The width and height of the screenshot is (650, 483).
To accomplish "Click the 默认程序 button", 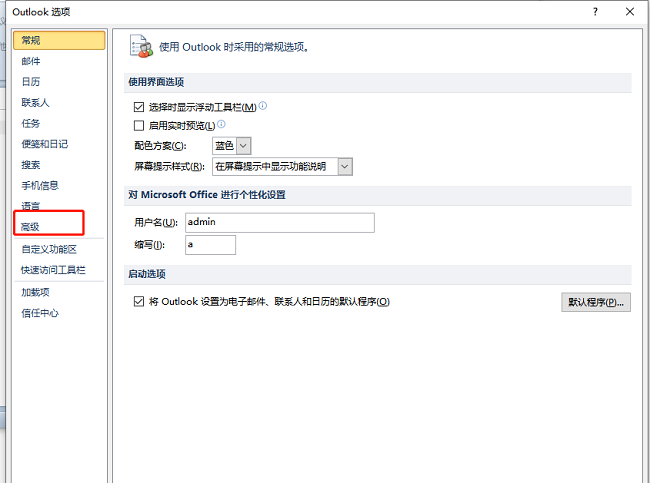I will click(x=595, y=302).
